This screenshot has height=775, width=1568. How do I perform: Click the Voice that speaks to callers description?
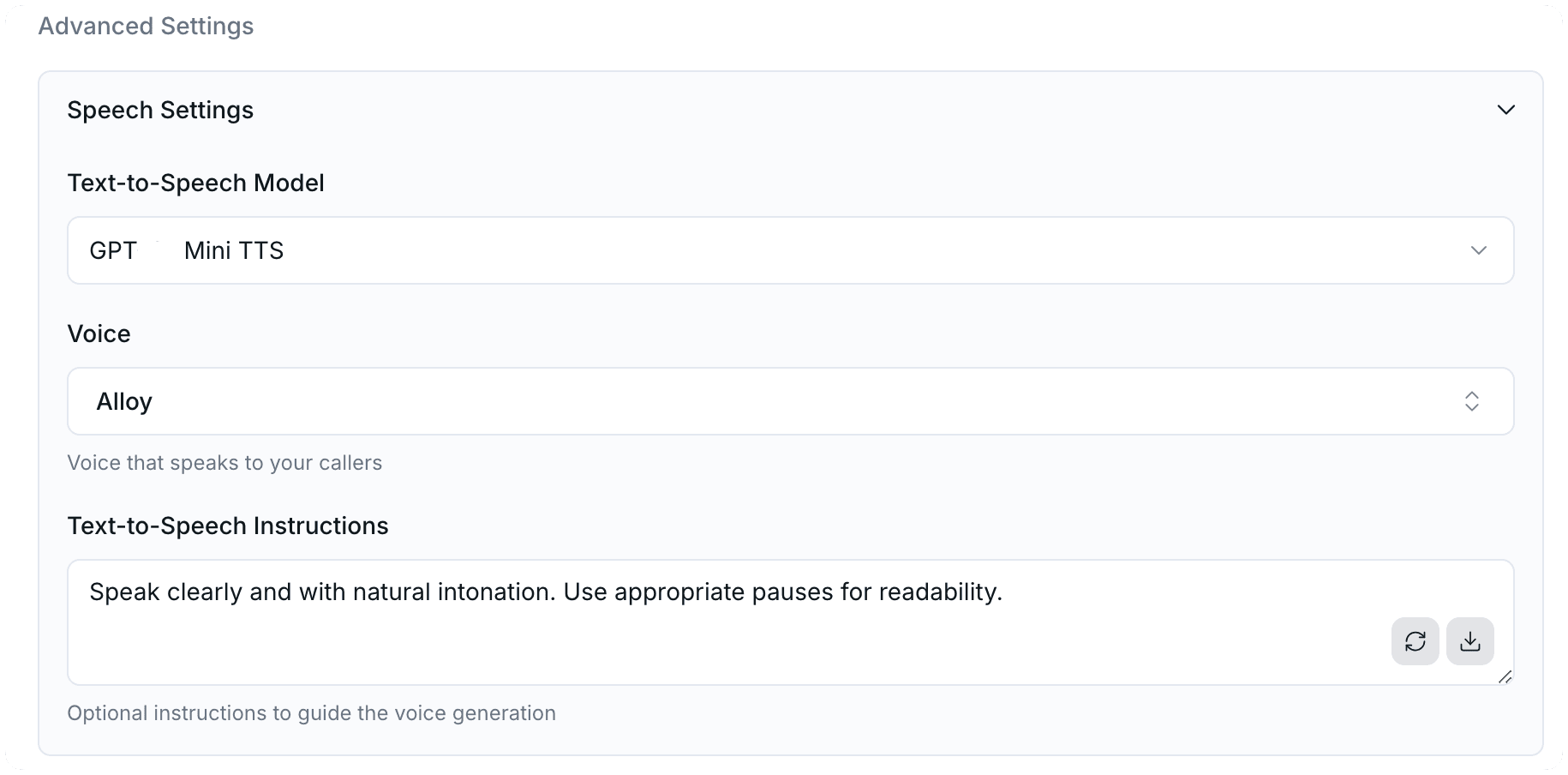point(224,462)
